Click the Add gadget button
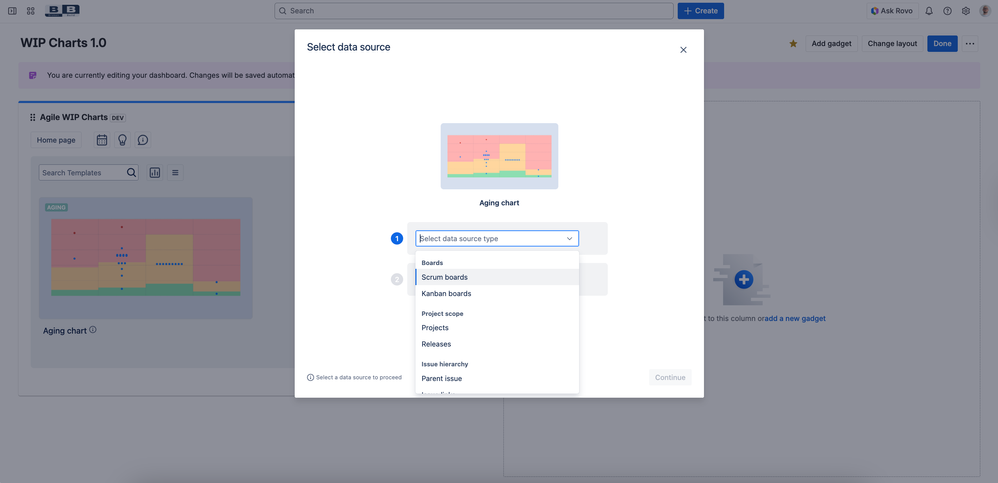 tap(832, 44)
